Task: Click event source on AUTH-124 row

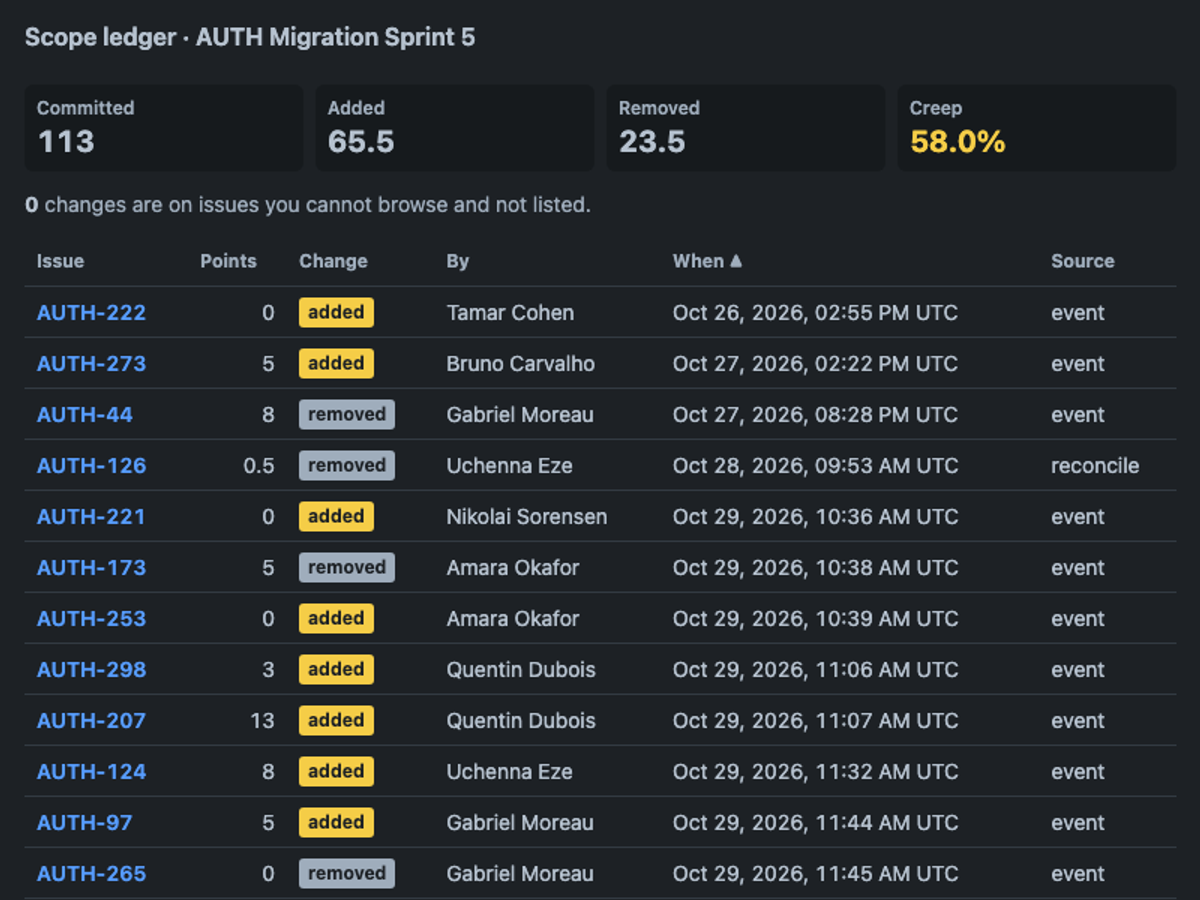Action: [x=1078, y=772]
